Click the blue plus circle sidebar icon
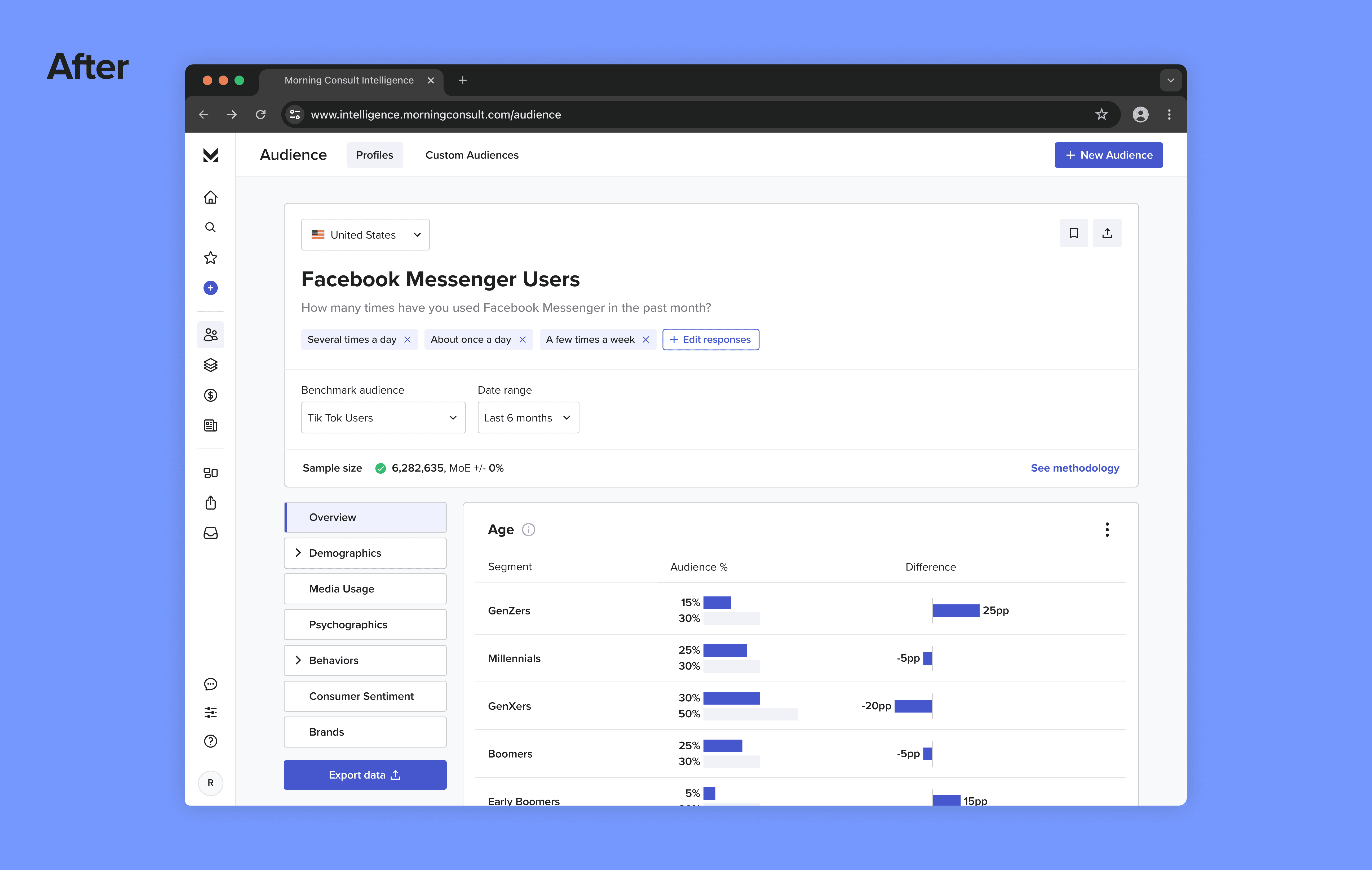The width and height of the screenshot is (1372, 870). click(210, 288)
